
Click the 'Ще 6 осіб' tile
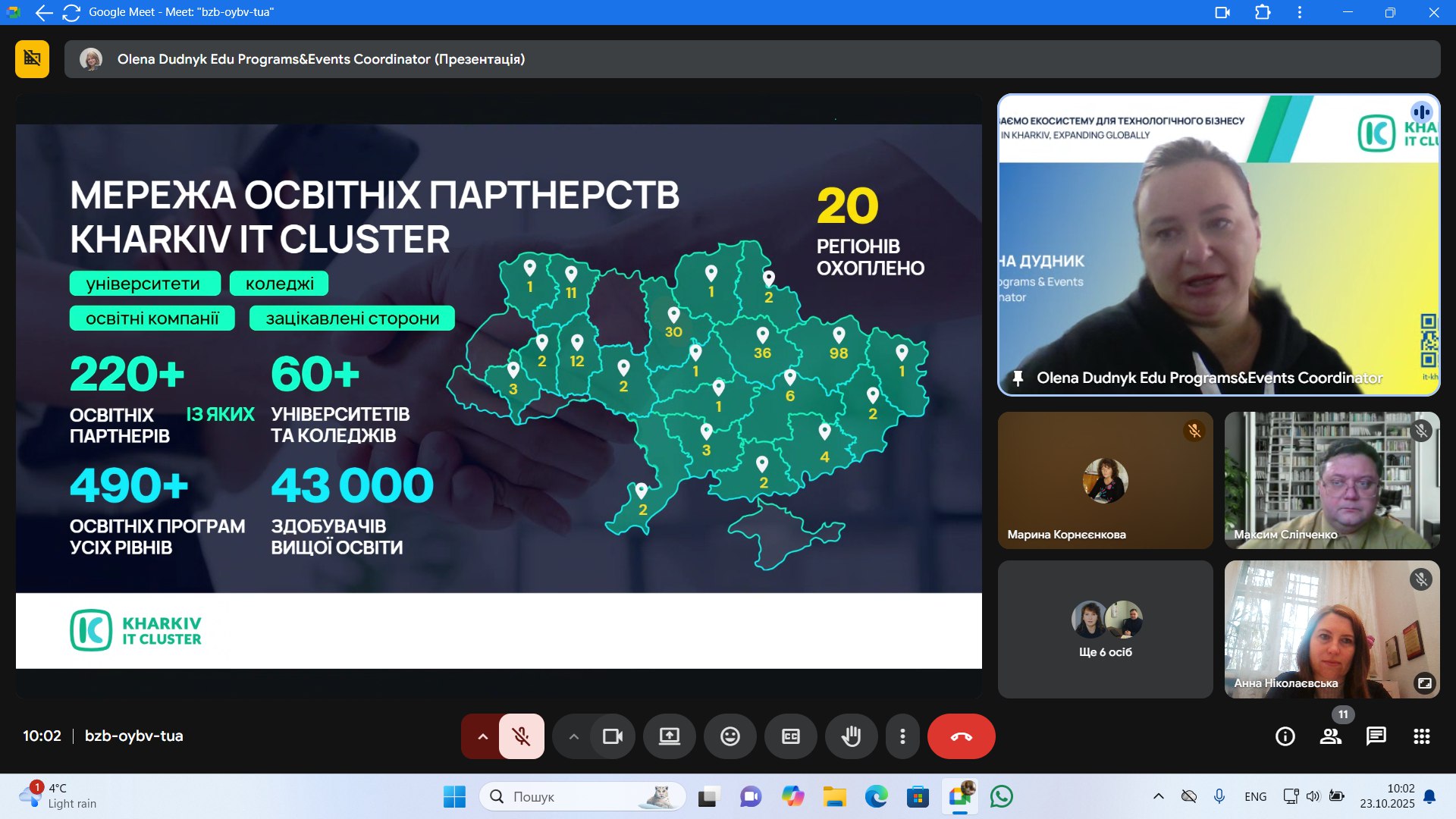coord(1105,629)
